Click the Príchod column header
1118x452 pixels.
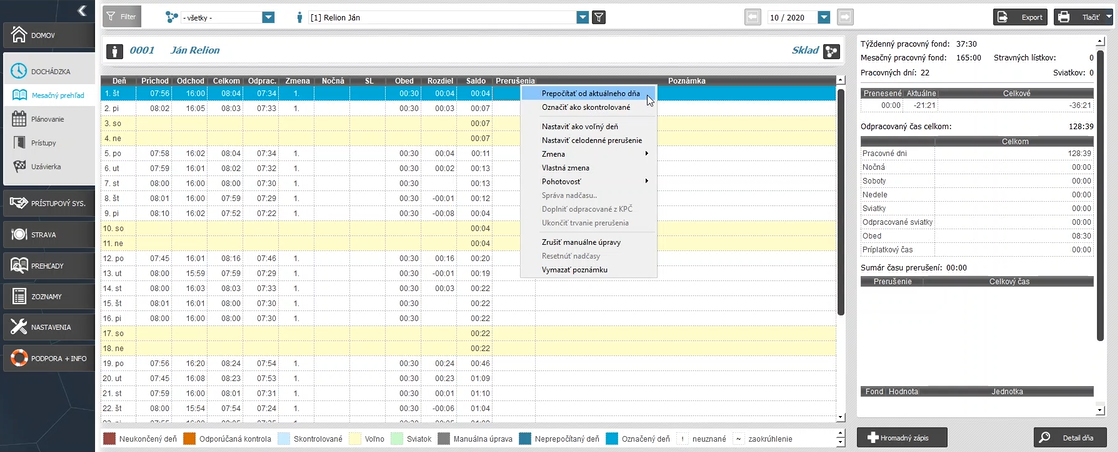tap(154, 81)
